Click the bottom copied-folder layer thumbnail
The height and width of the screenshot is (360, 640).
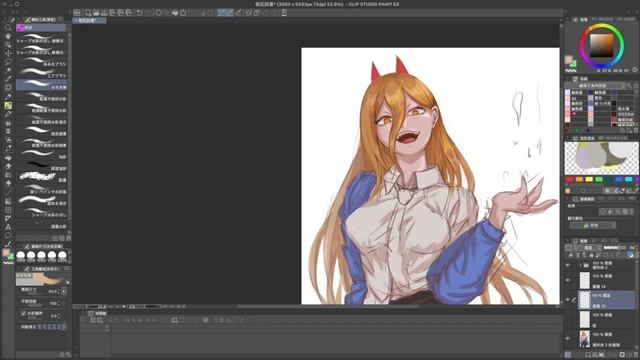pyautogui.click(x=584, y=339)
